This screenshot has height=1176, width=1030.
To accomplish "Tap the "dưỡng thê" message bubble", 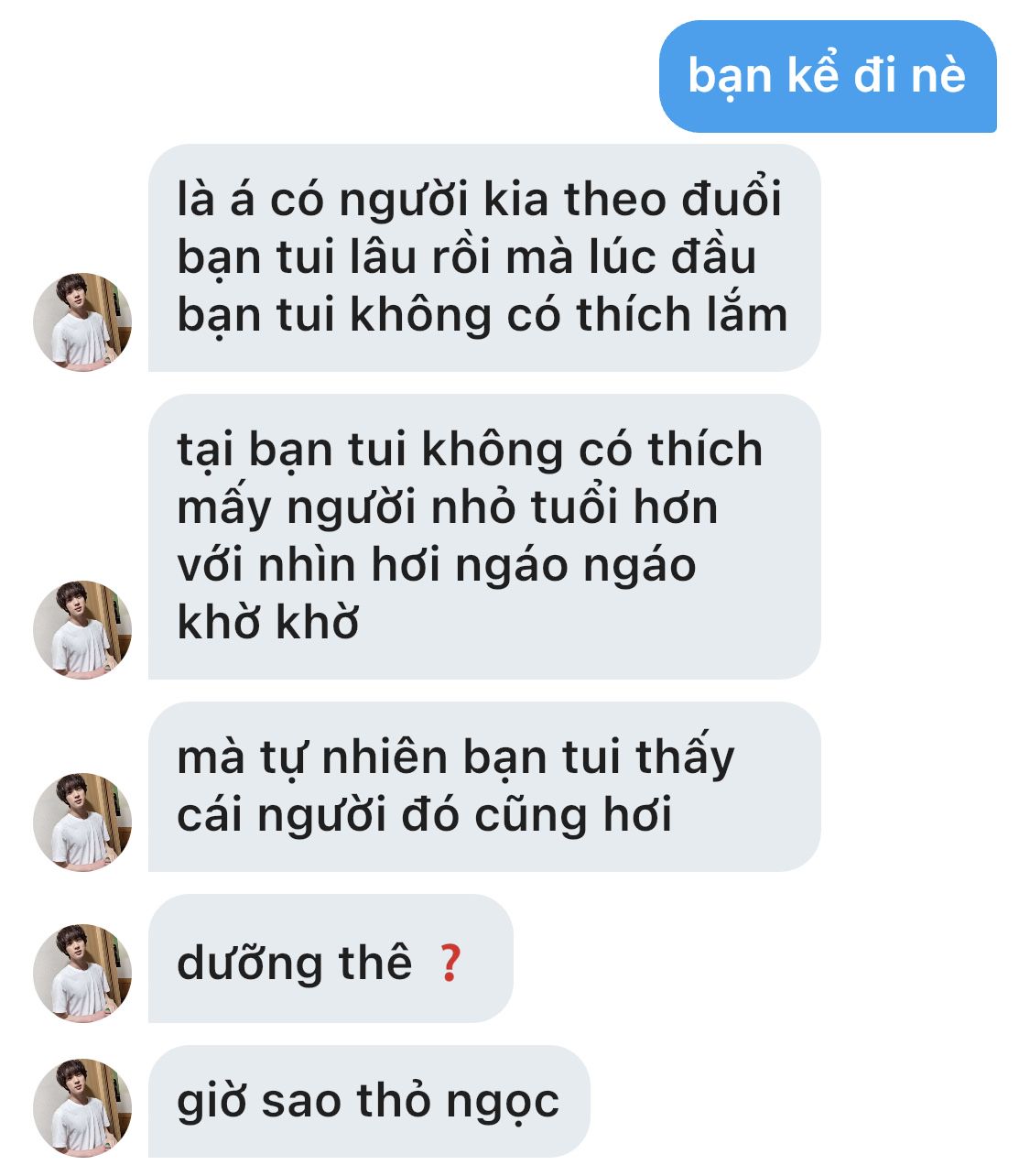I will click(x=331, y=959).
